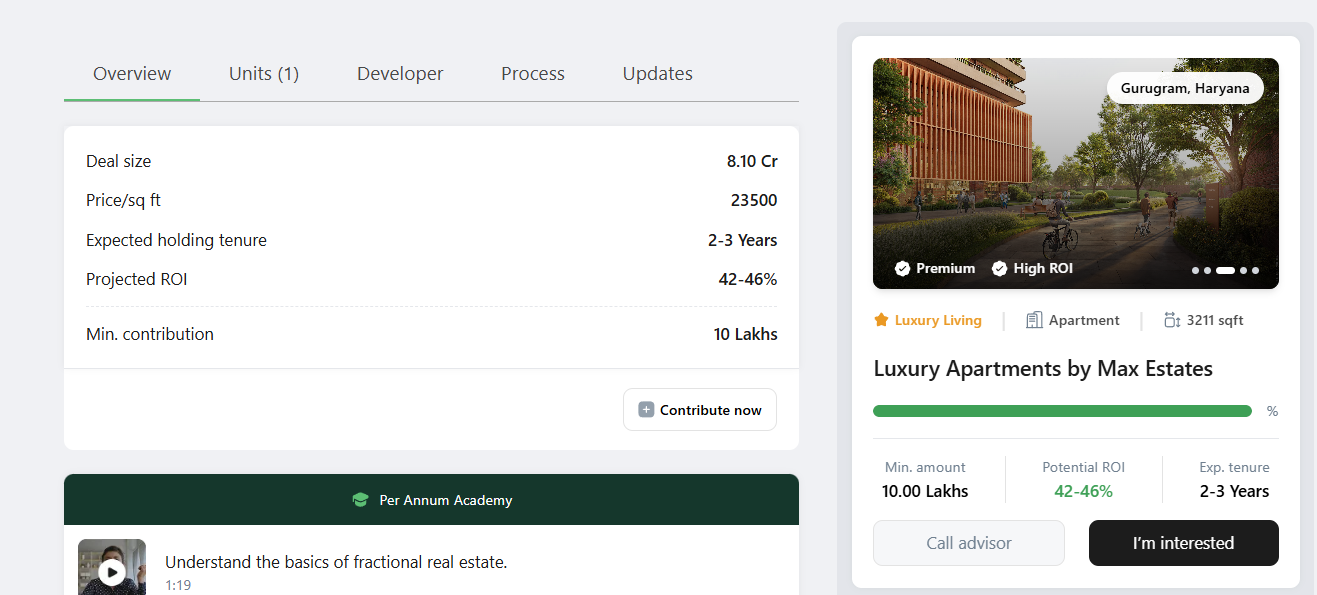
Task: Click the square footage area icon
Action: tap(1172, 320)
